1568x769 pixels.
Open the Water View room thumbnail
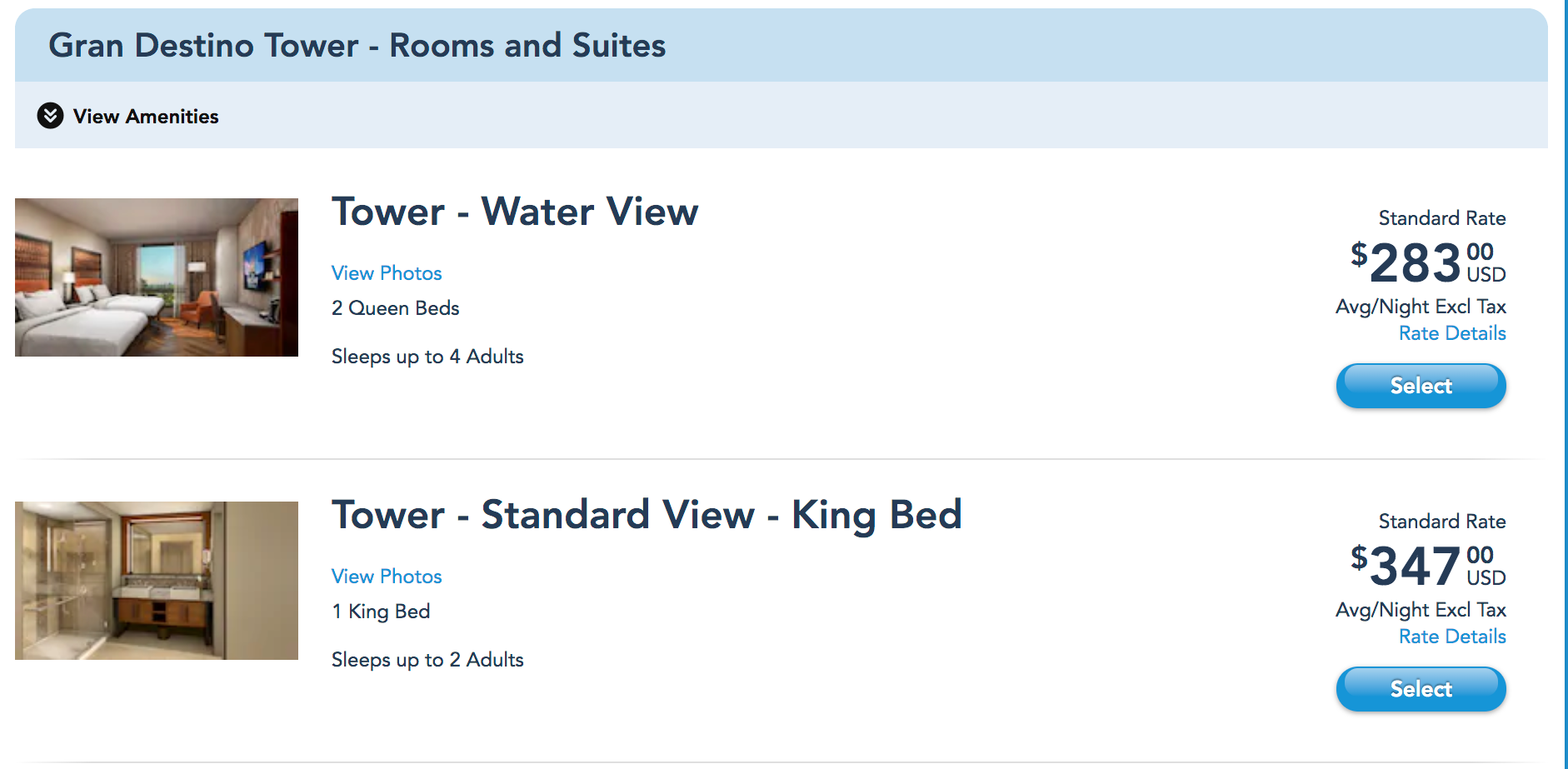[x=157, y=277]
